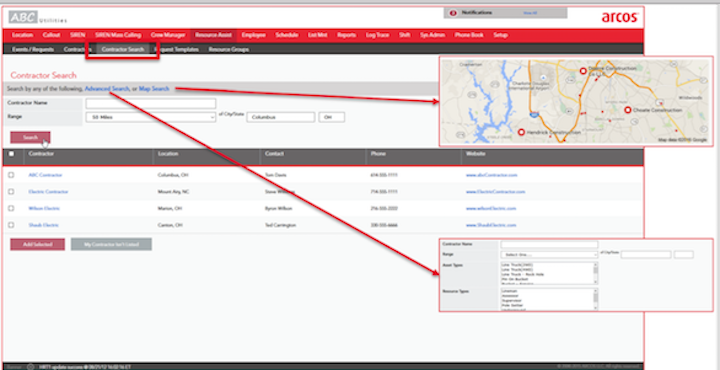Open the Employee menu
This screenshot has width=720, height=370.
[x=253, y=35]
